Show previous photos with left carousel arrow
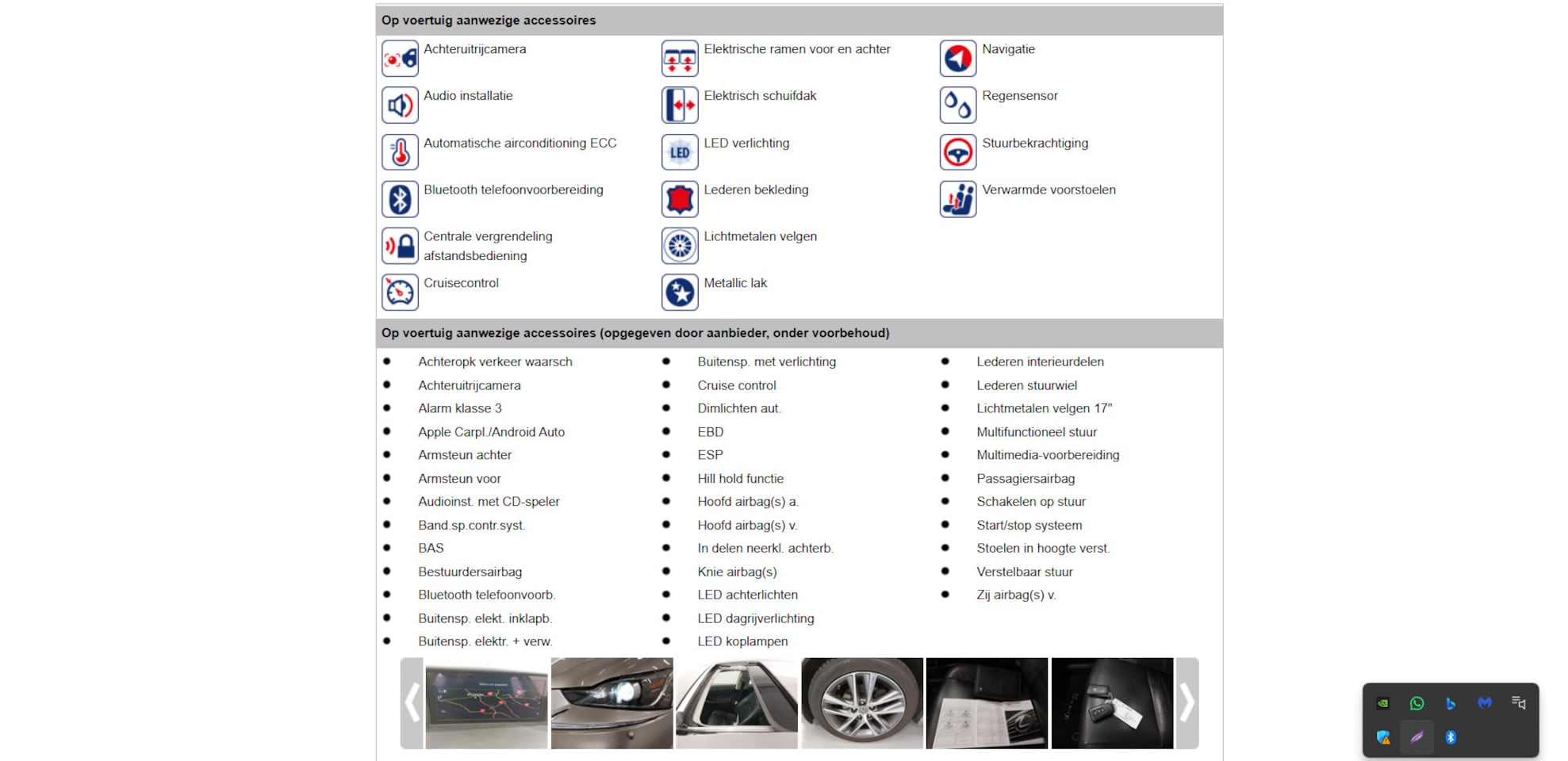Viewport: 1568px width, 761px height. [412, 703]
